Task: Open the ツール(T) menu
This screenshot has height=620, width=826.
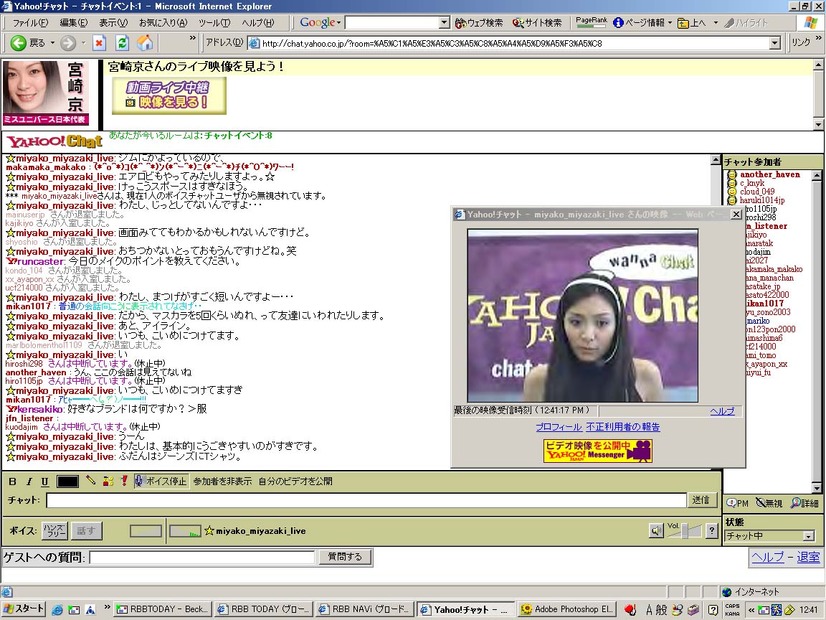Action: 214,23
